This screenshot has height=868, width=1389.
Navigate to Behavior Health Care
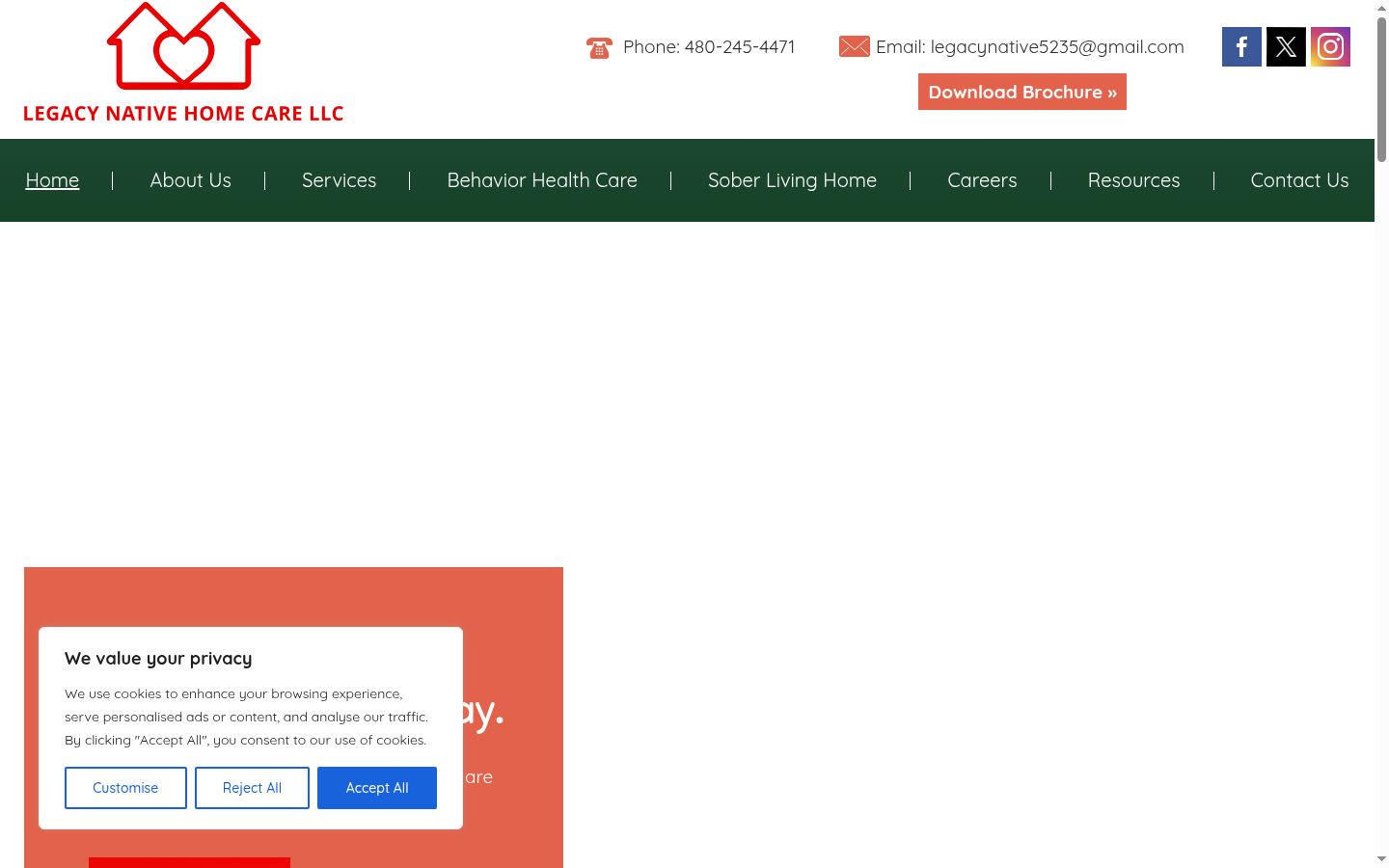(x=542, y=180)
